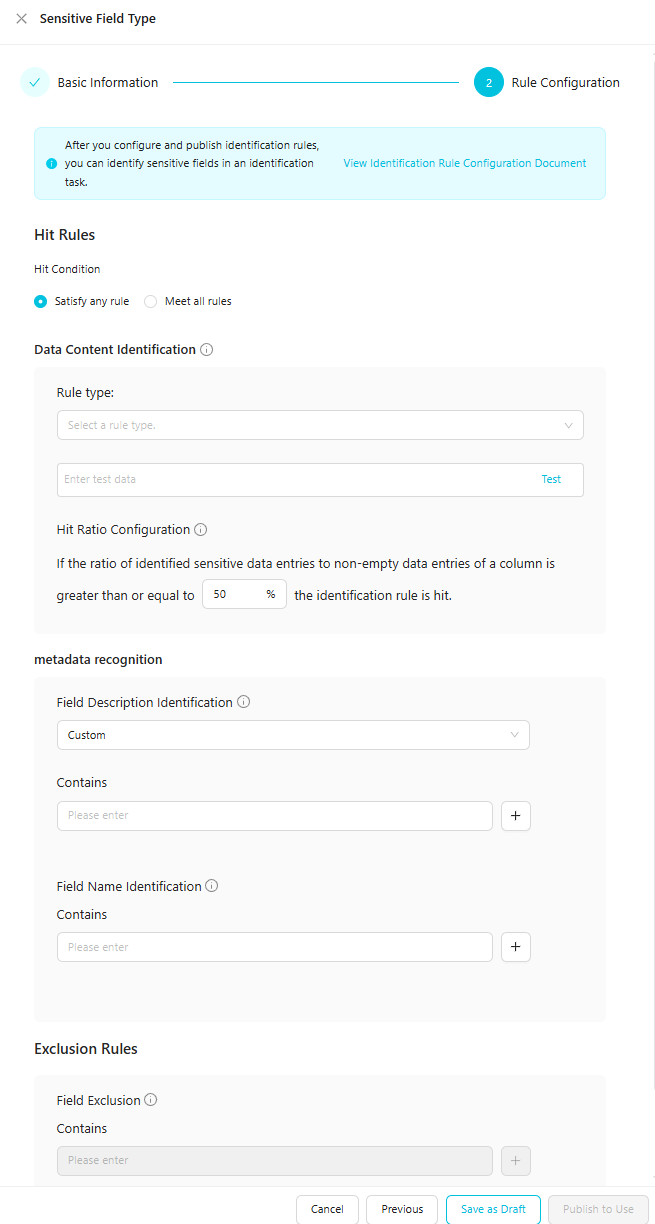Click the hit ratio percentage input field
Viewport: 655px width, 1224px height.
235,594
